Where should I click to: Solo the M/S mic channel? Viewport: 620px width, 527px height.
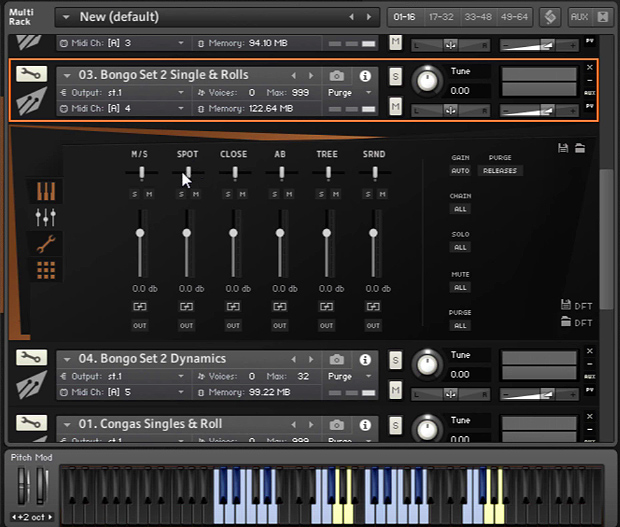point(135,194)
